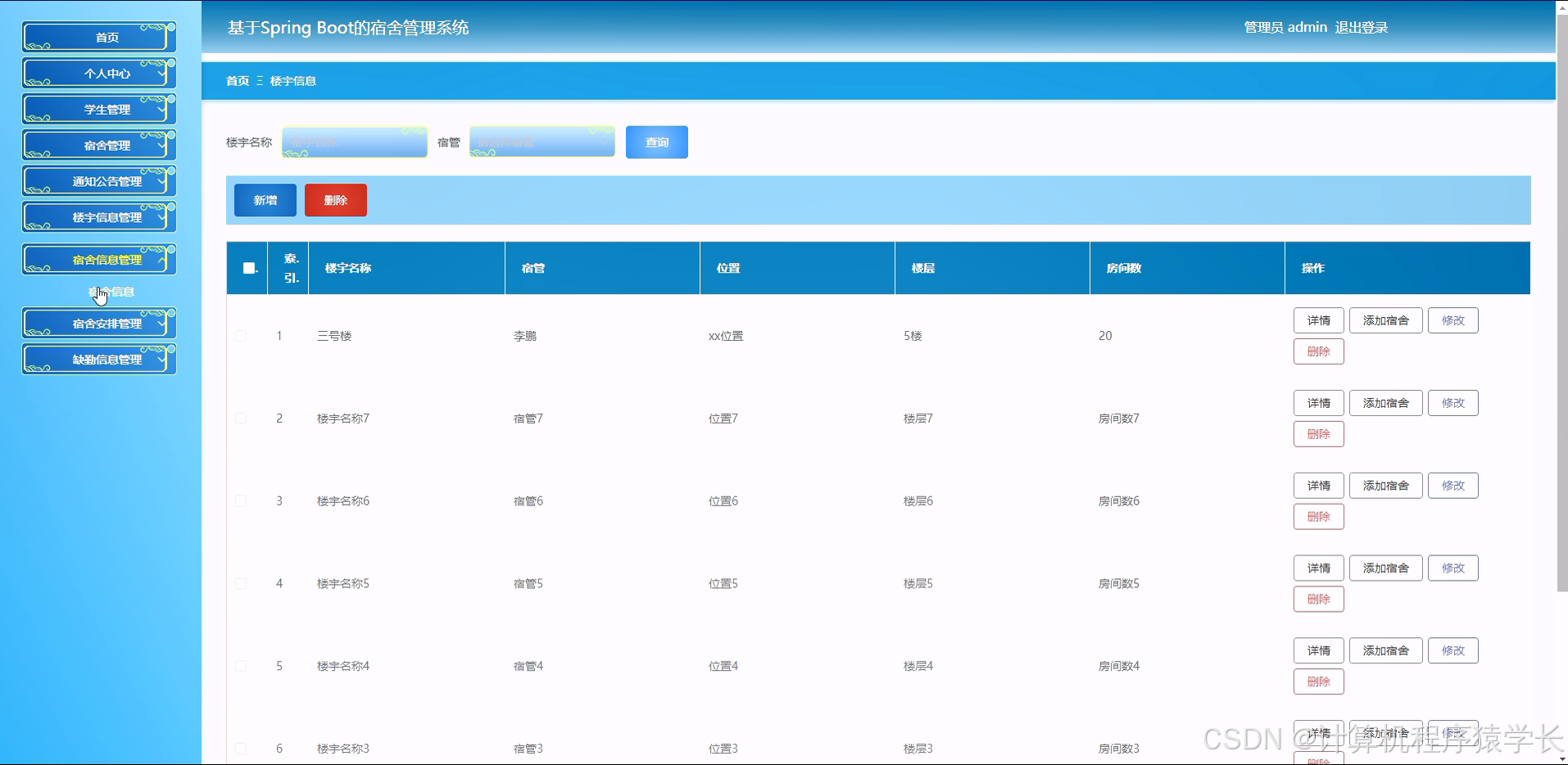Click 添加宿舍 for 楼宇名称5 row

1386,568
